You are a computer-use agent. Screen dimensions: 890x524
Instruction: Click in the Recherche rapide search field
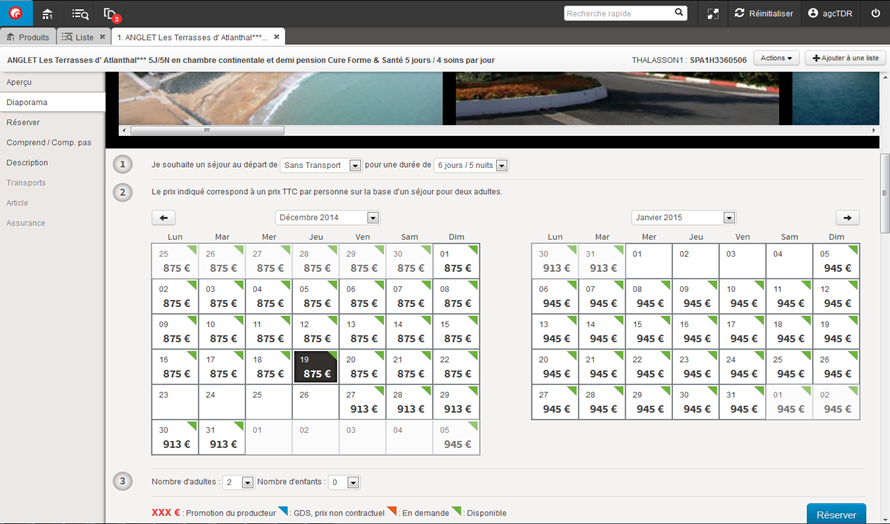click(x=618, y=13)
